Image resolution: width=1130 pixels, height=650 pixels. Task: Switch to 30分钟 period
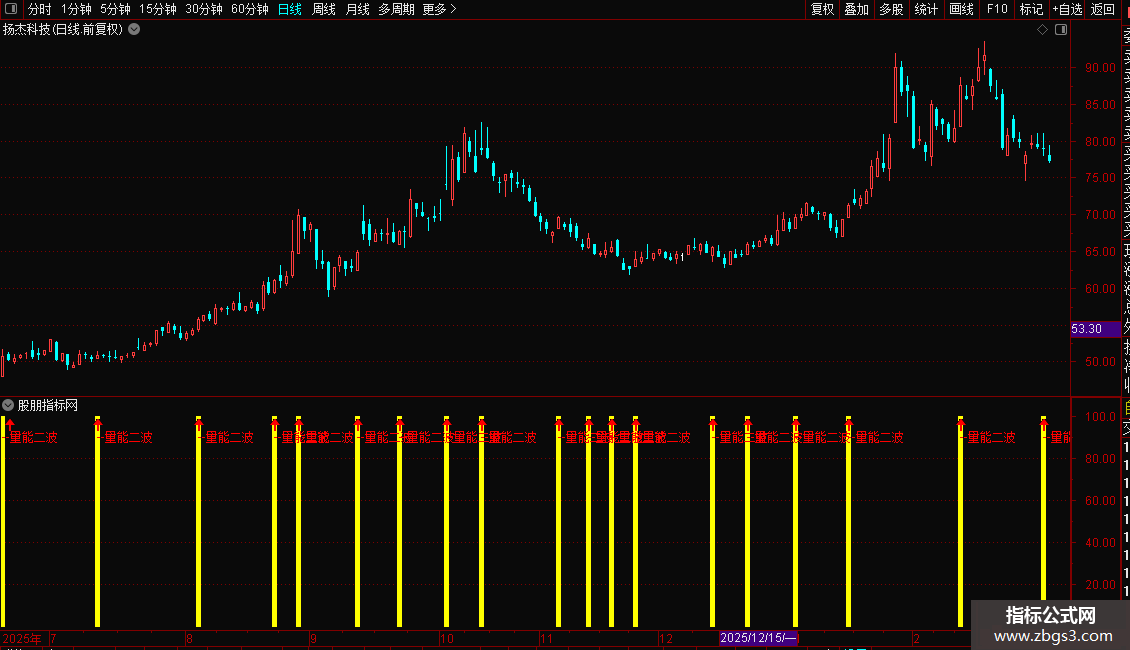(204, 9)
